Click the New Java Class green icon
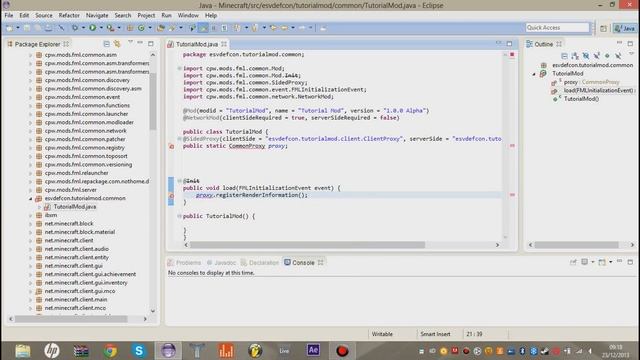The image size is (640, 360). [141, 28]
